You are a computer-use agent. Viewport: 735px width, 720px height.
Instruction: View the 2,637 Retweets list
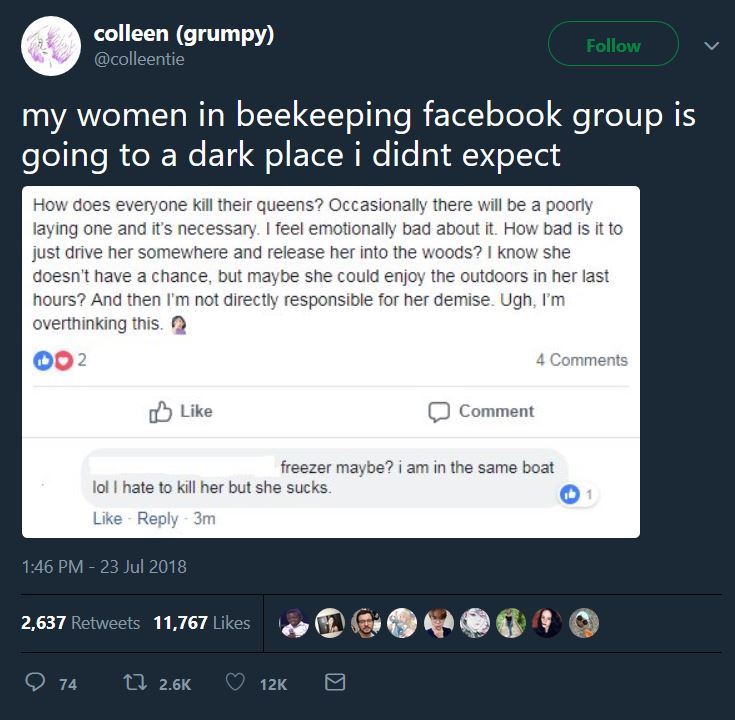80,622
